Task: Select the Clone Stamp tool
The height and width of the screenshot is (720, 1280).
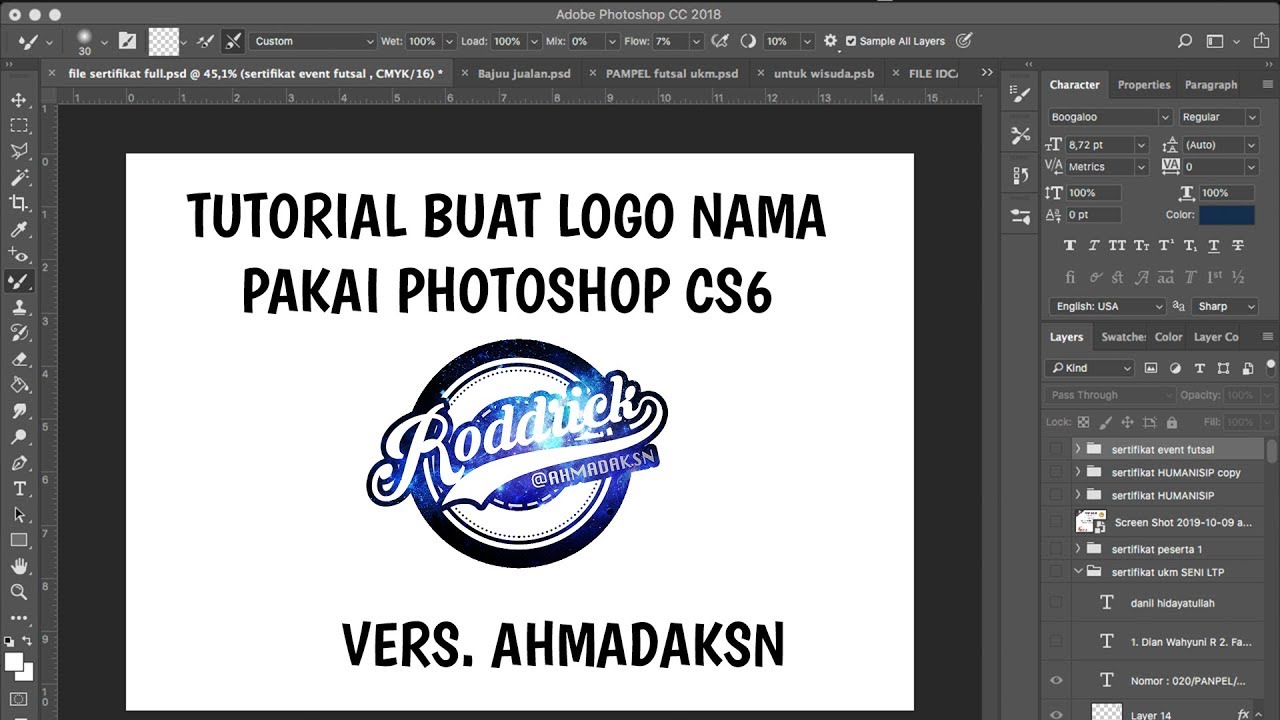Action: coord(19,307)
